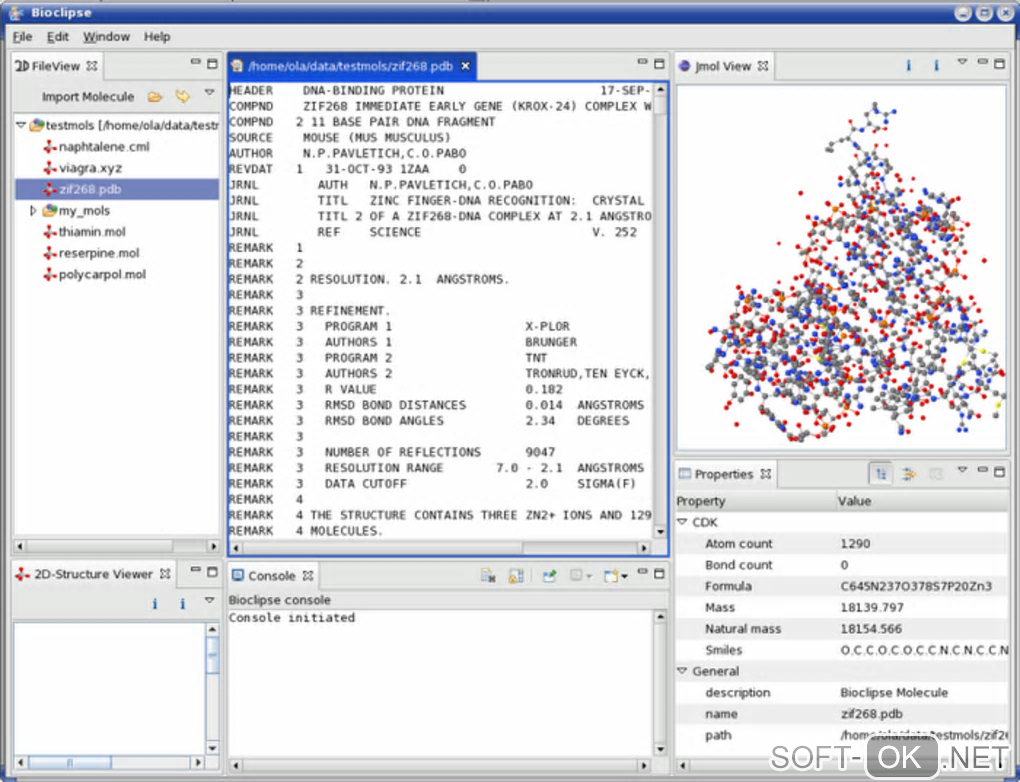Open the Window menu

point(106,37)
